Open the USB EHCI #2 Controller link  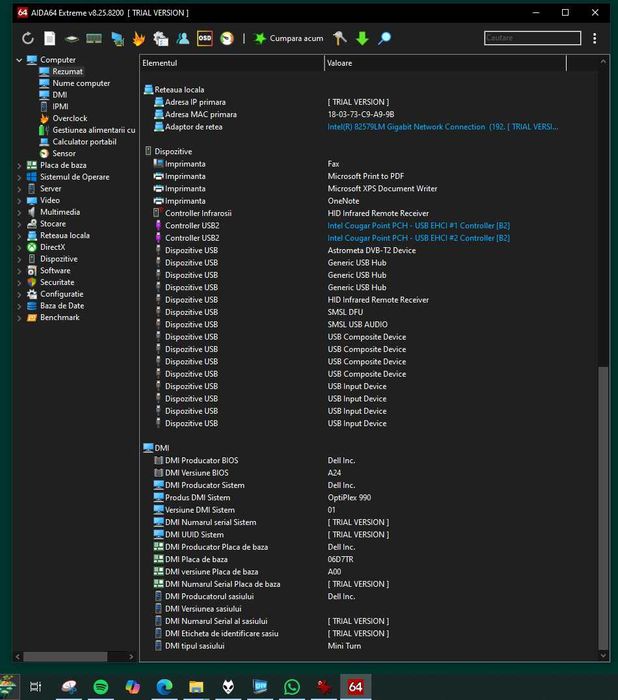[418, 238]
